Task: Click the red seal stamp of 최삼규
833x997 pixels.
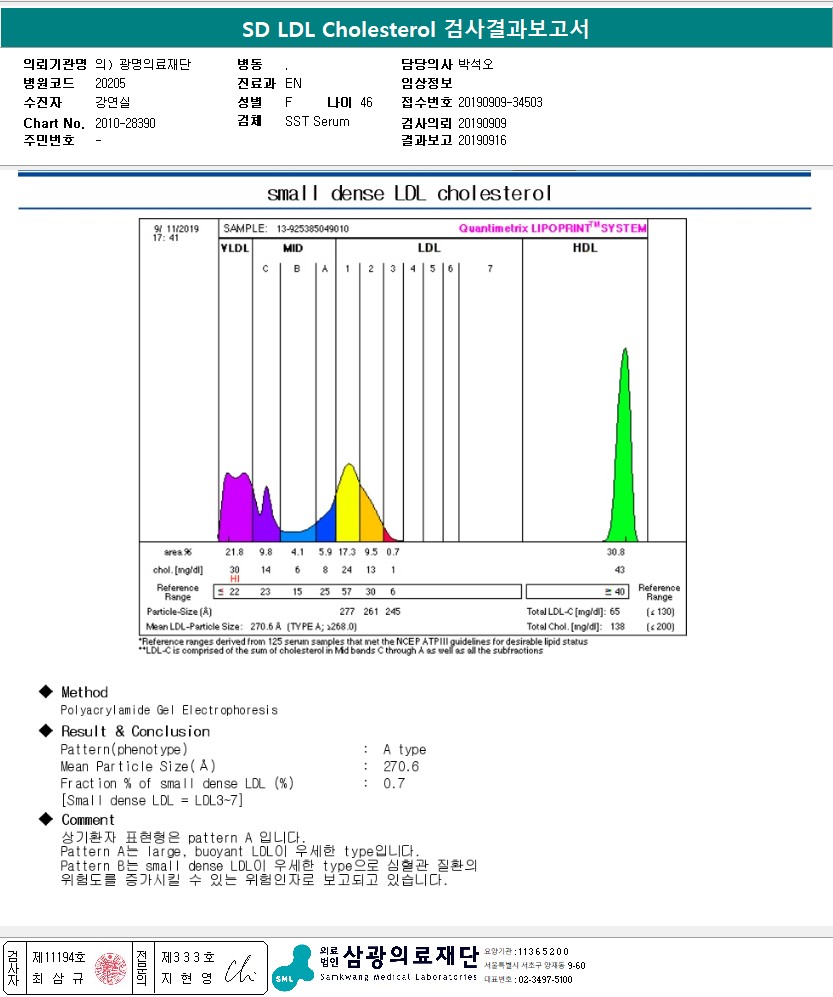Action: coord(111,968)
